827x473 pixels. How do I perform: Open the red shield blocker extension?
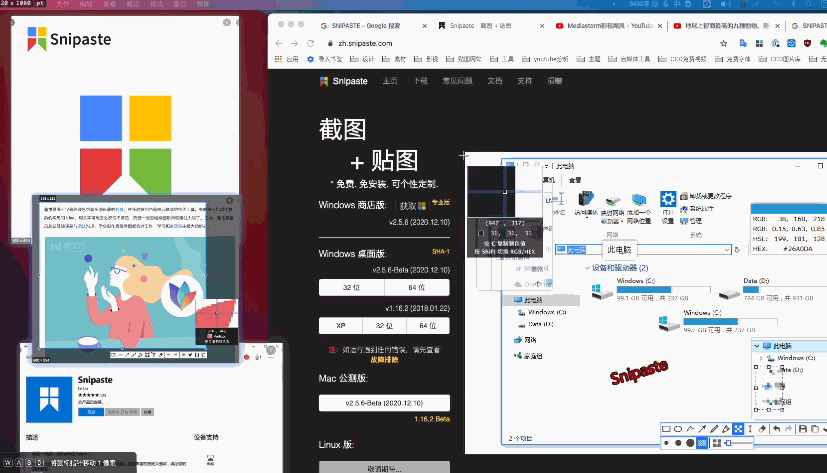[x=807, y=43]
